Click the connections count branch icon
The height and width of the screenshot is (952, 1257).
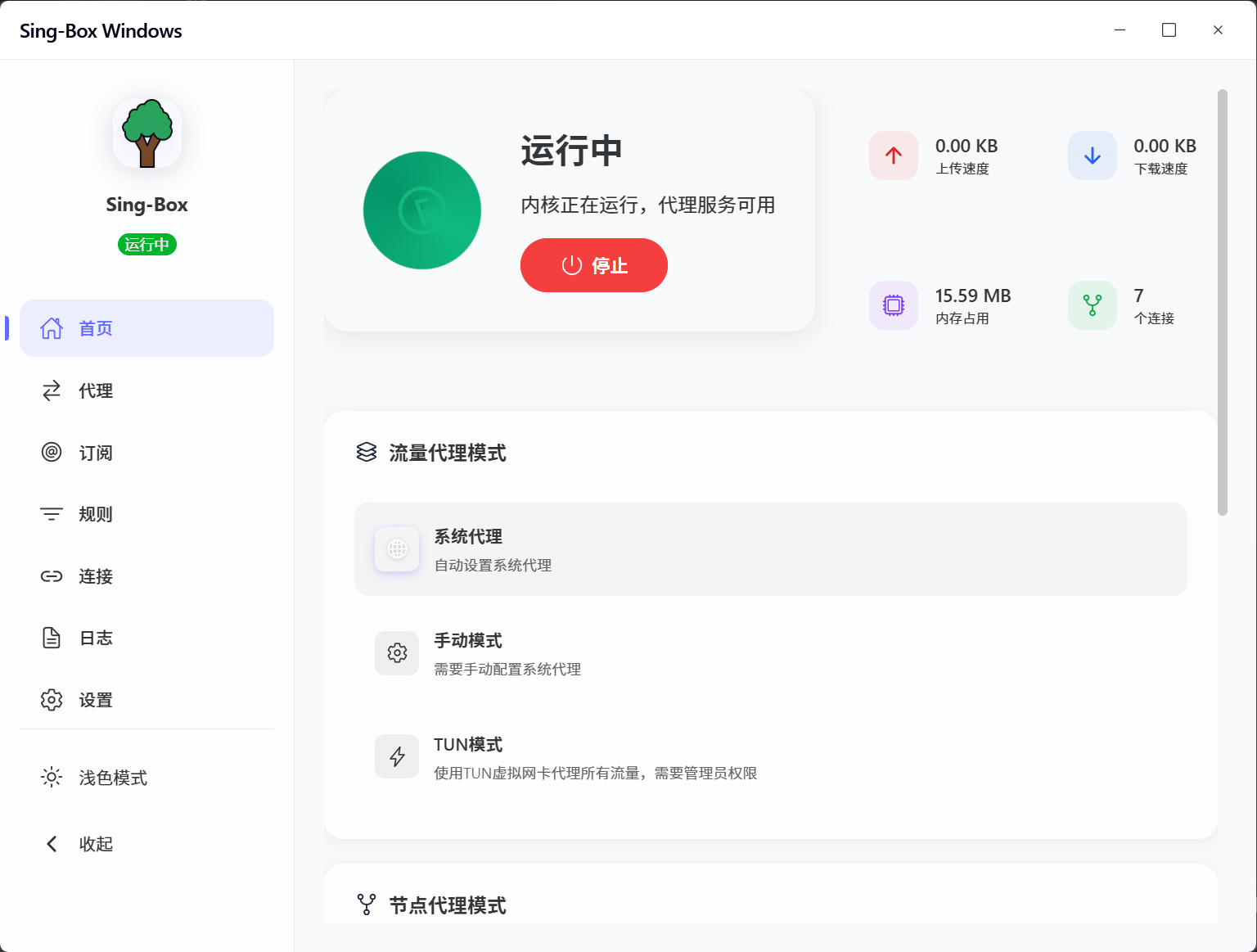pyautogui.click(x=1092, y=305)
